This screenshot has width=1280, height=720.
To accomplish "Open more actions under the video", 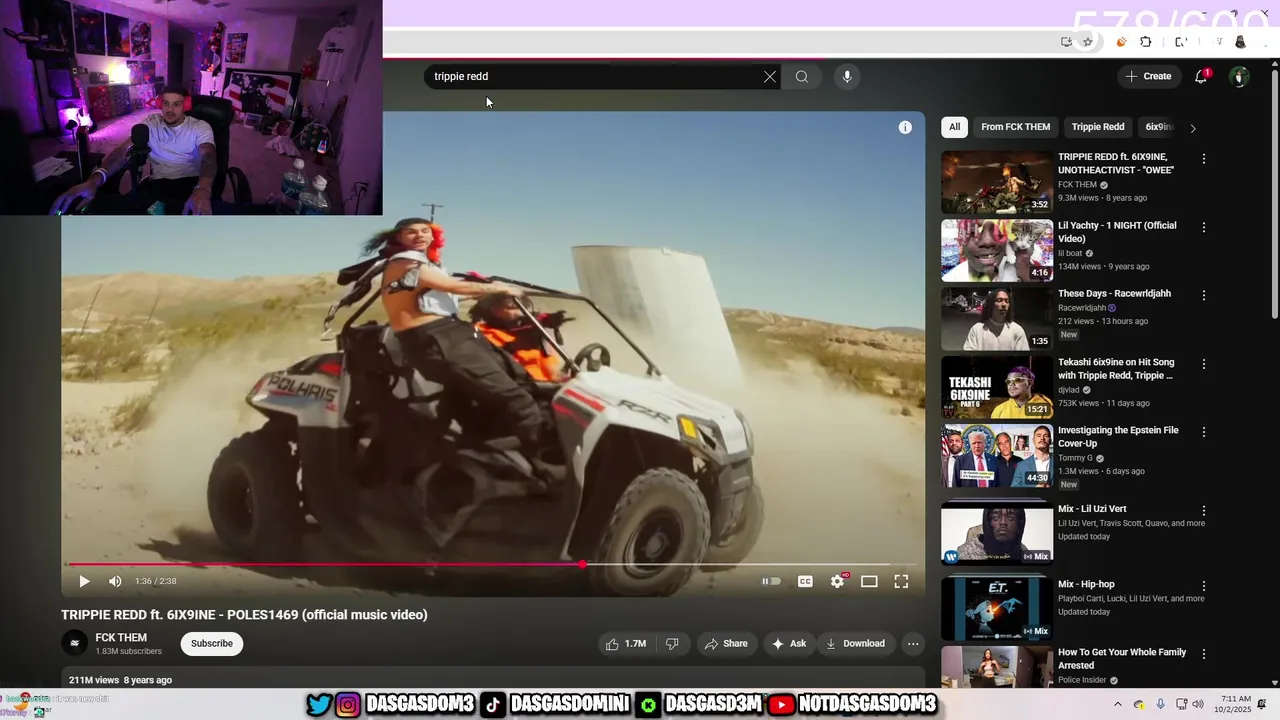I will coord(913,644).
